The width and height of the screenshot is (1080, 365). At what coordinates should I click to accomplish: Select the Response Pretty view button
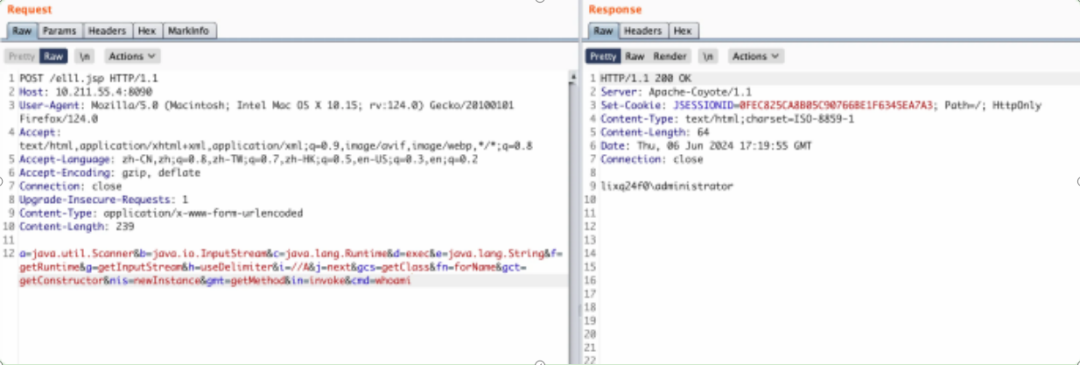603,56
